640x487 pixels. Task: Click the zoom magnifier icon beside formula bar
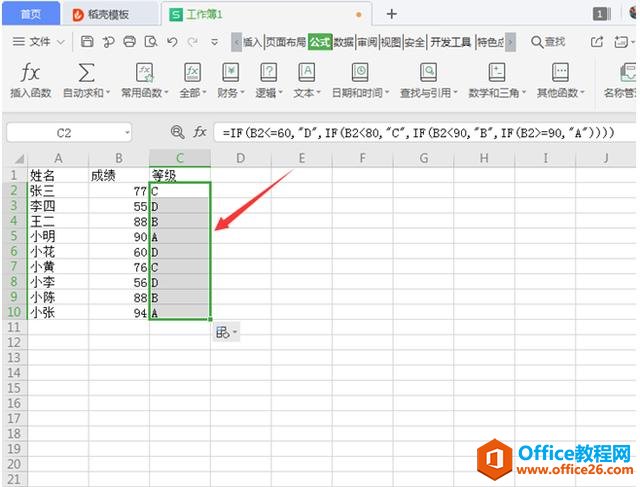[x=178, y=132]
